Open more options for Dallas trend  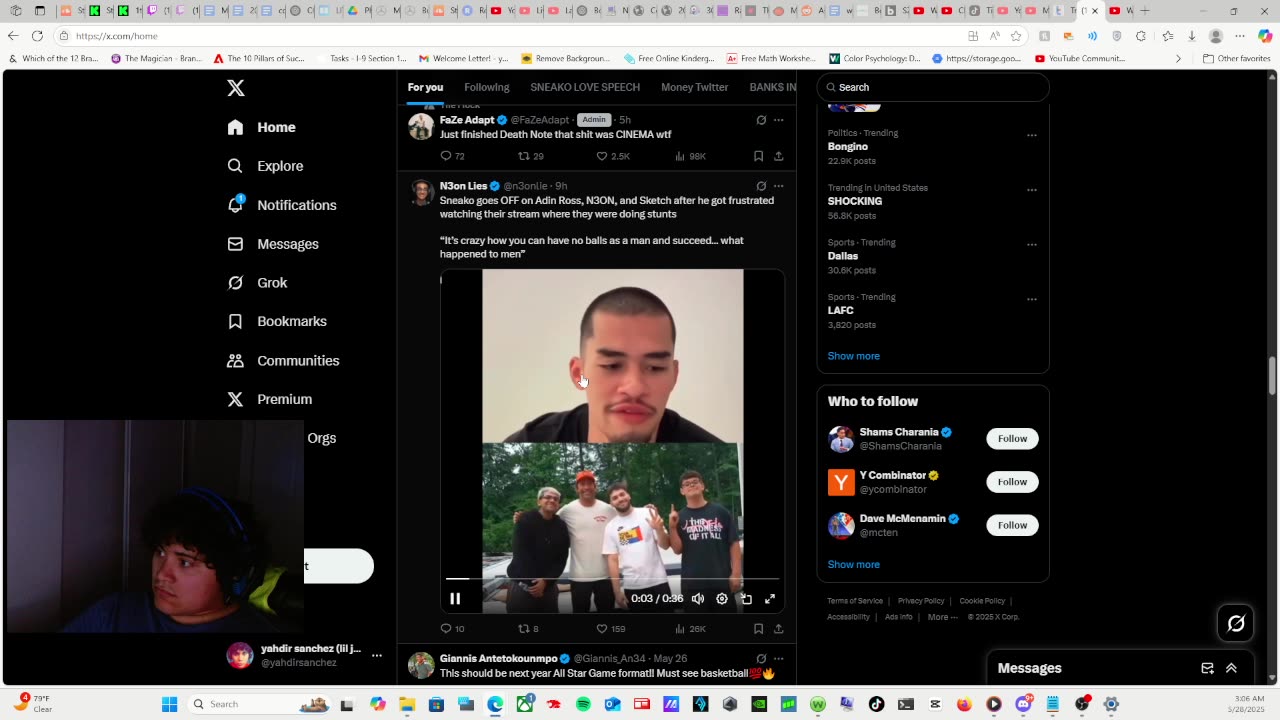pyautogui.click(x=1032, y=245)
